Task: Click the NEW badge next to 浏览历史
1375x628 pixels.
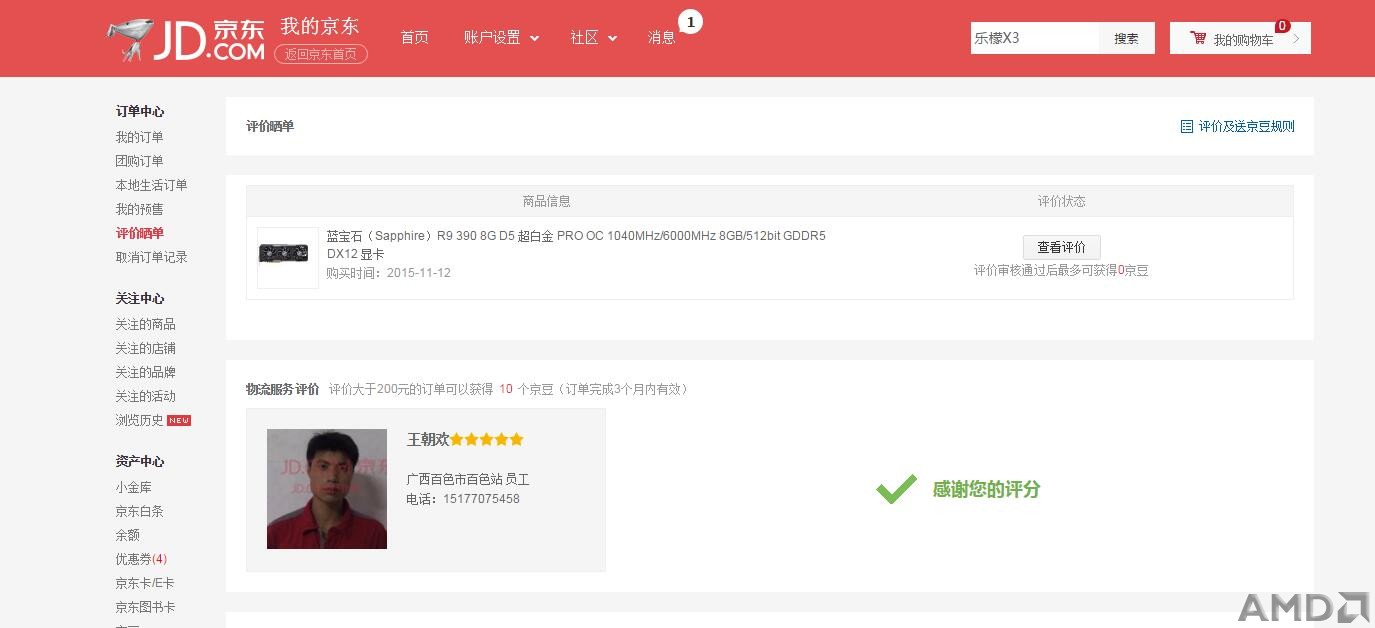Action: pos(179,420)
